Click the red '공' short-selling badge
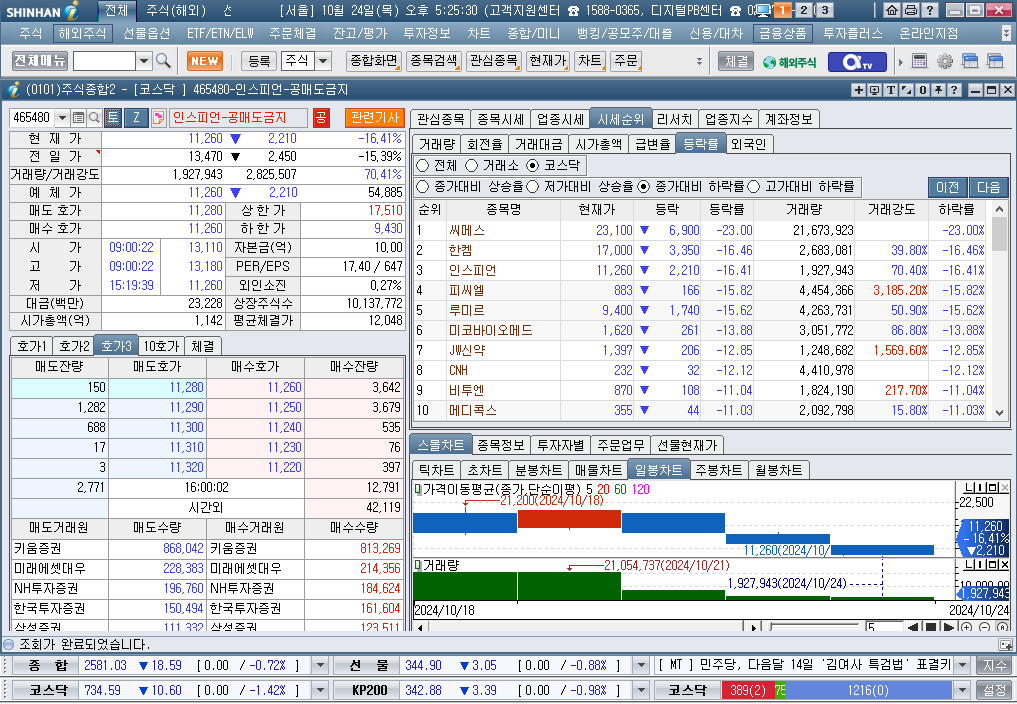 click(x=321, y=117)
